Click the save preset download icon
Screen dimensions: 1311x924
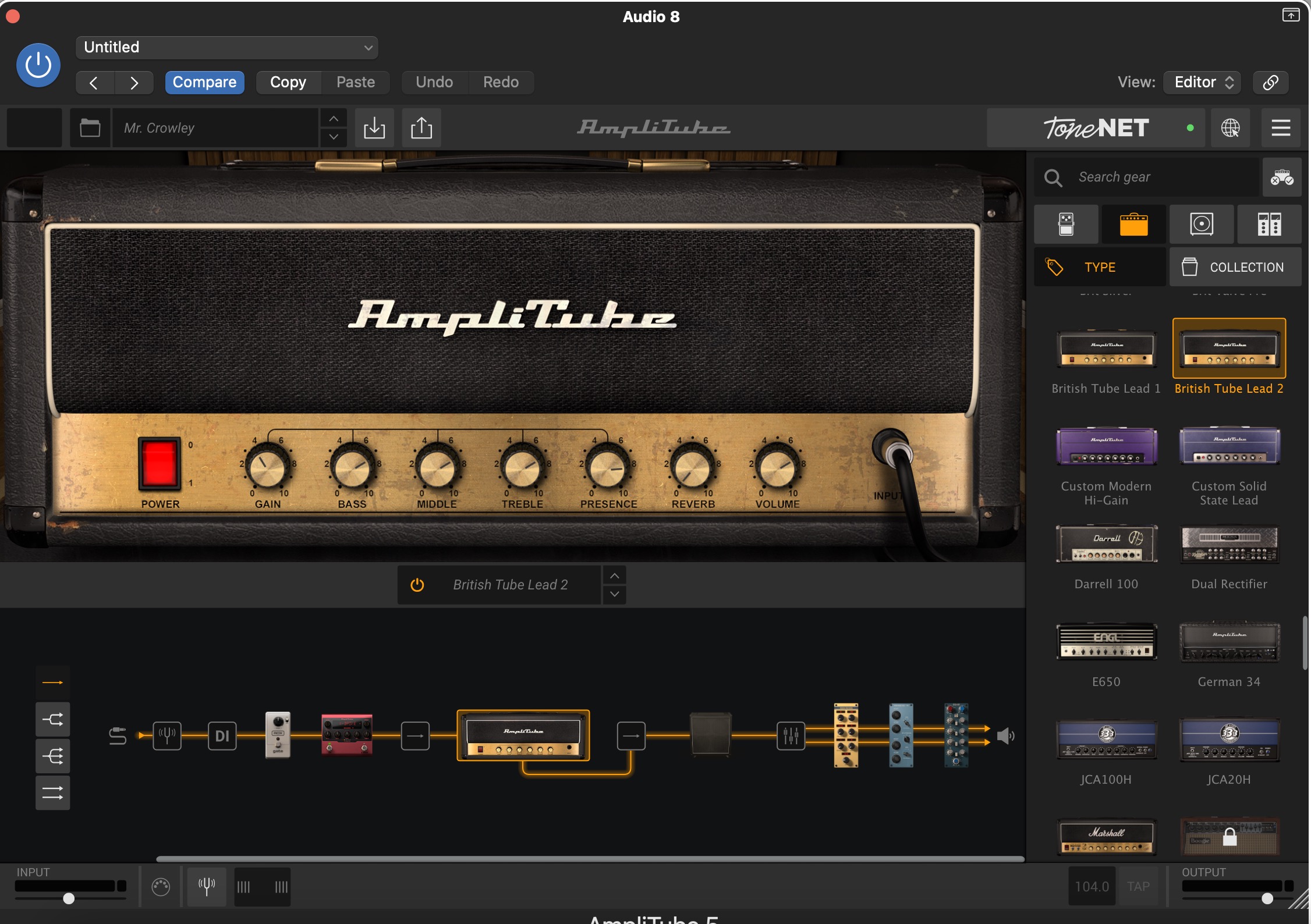374,127
